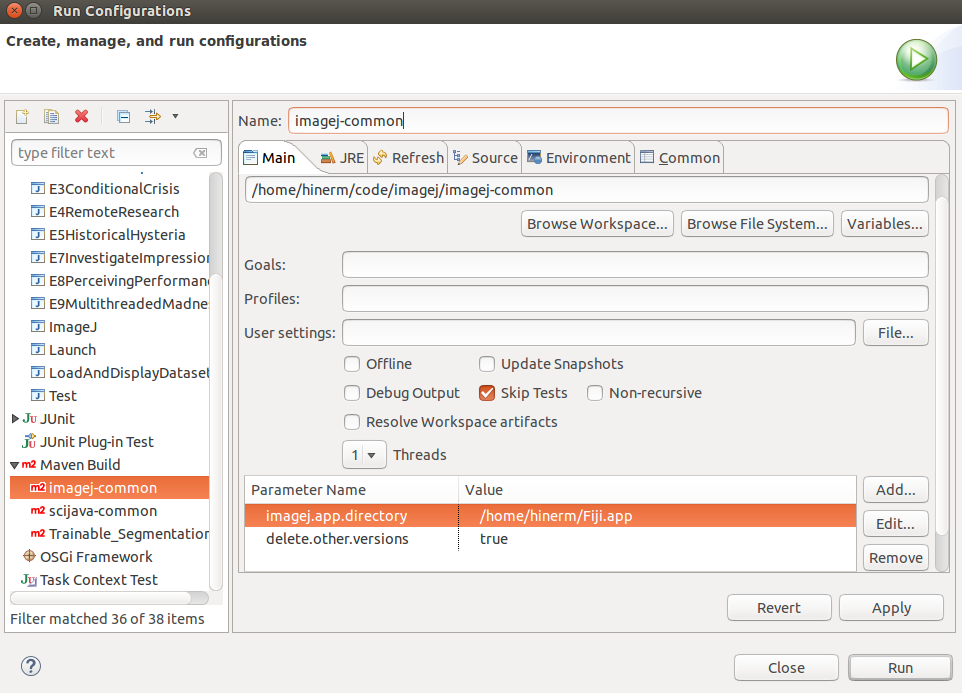Click the Task Context Test icon
This screenshot has width=962, height=693.
click(x=29, y=580)
